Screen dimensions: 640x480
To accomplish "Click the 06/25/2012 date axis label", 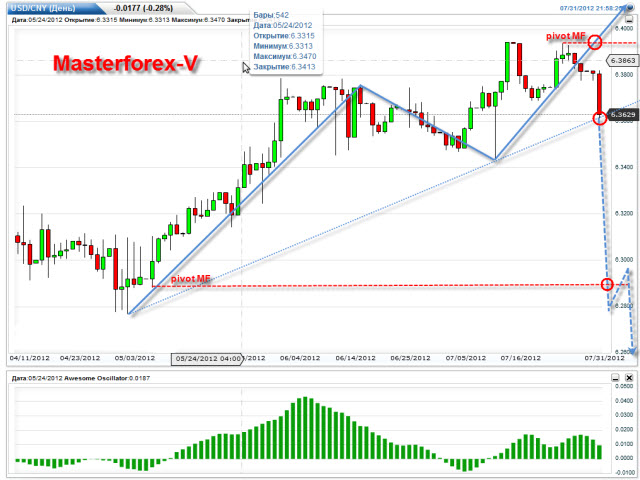I will tap(410, 358).
